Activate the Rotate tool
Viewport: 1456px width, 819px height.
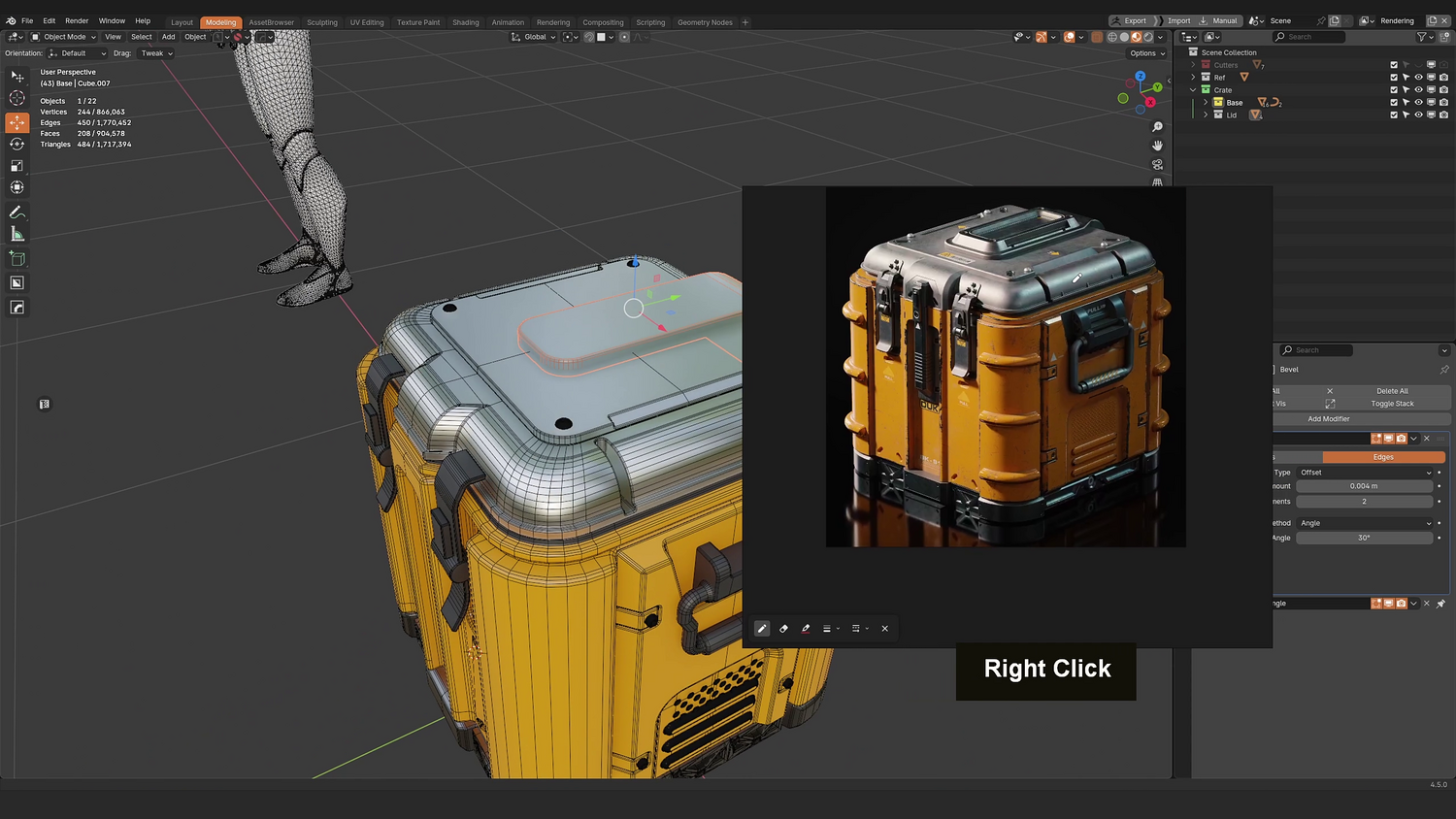coord(17,144)
